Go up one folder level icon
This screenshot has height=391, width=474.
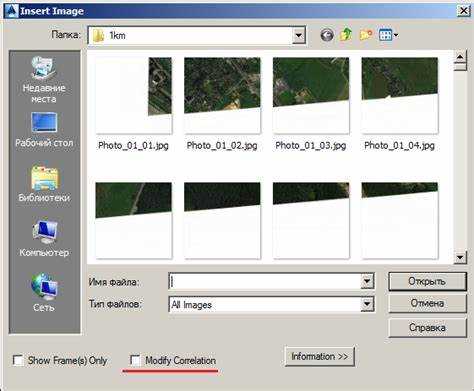click(346, 35)
